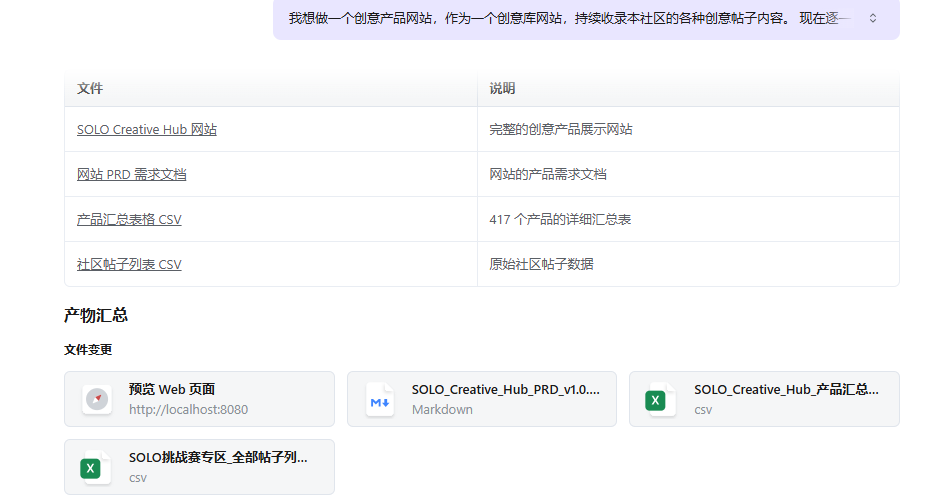Click the compass icon on the preview card
The image size is (948, 502).
point(97,400)
